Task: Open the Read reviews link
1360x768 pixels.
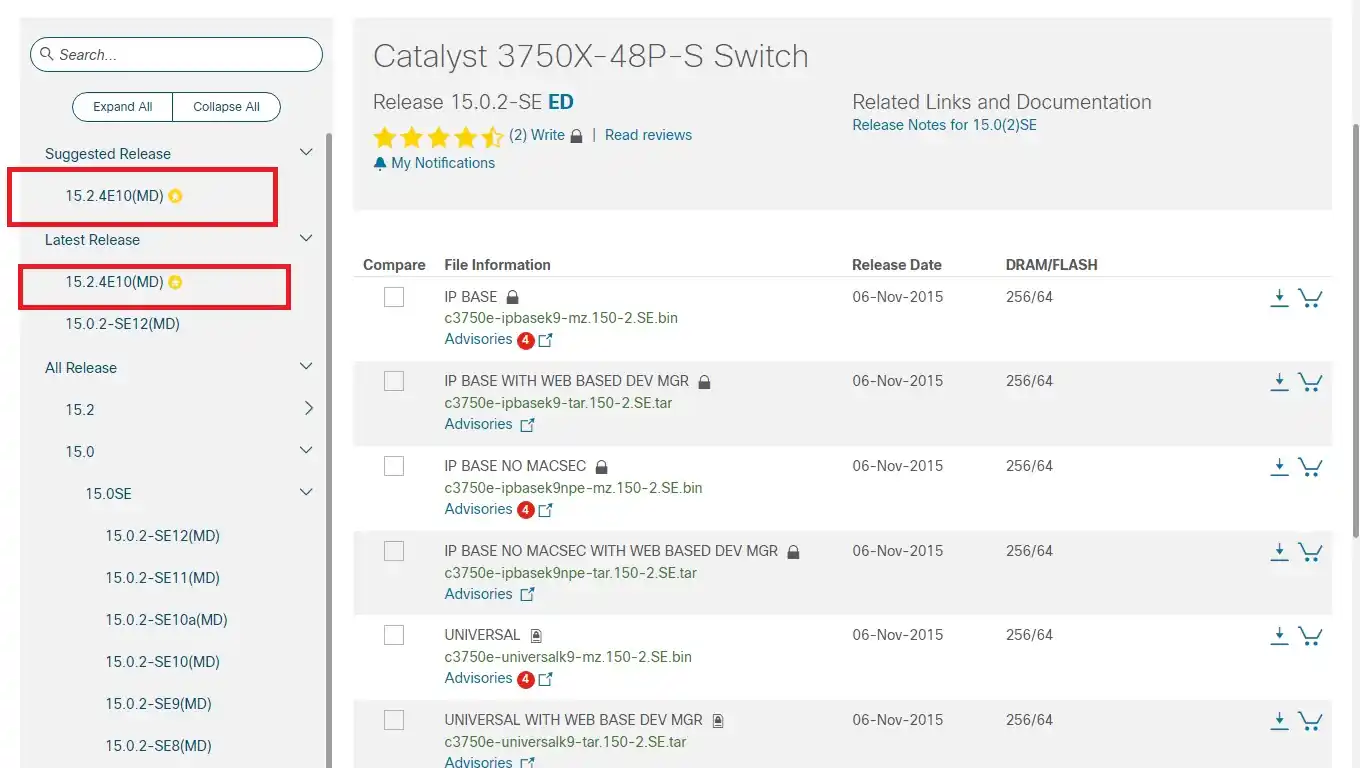Action: click(648, 135)
